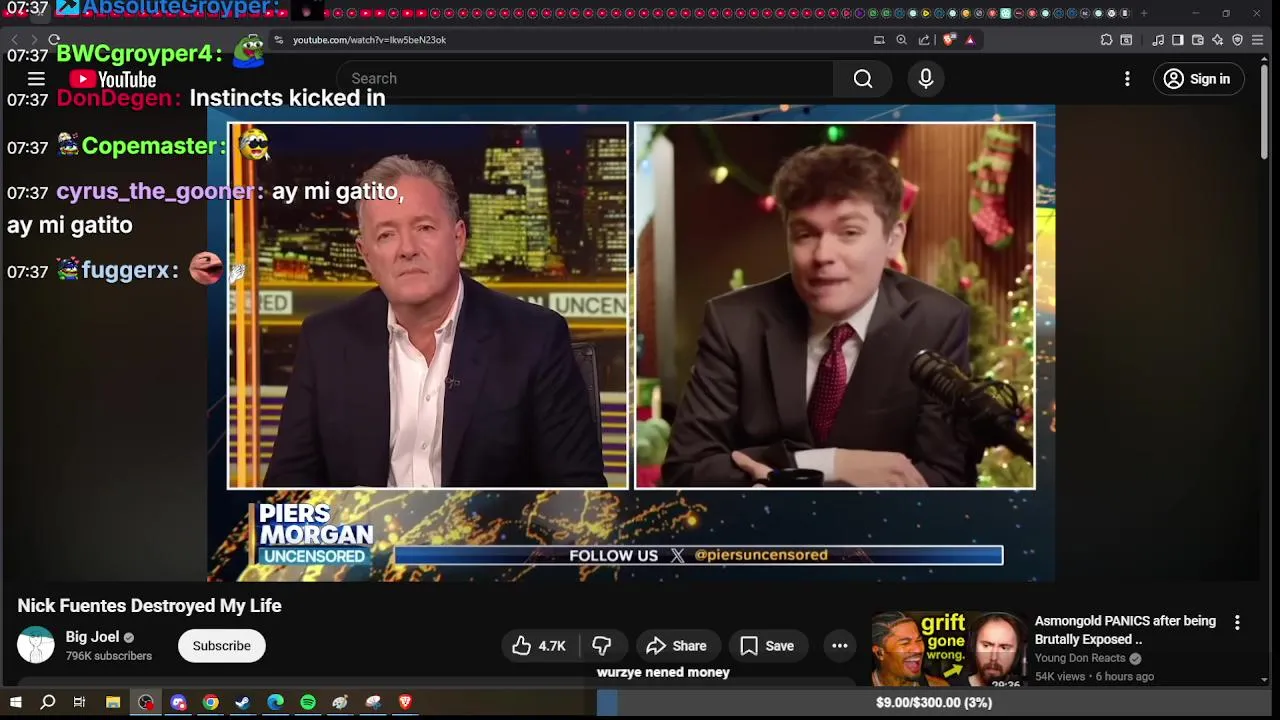Open more actions ellipsis next to Save
The width and height of the screenshot is (1280, 720).
840,646
